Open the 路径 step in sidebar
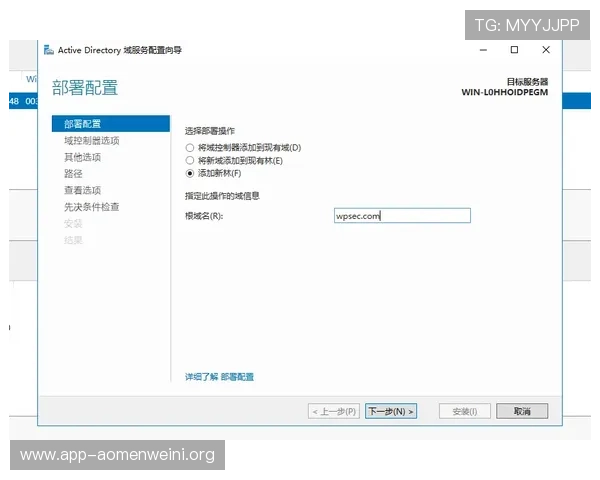The image size is (600, 480). 73,173
